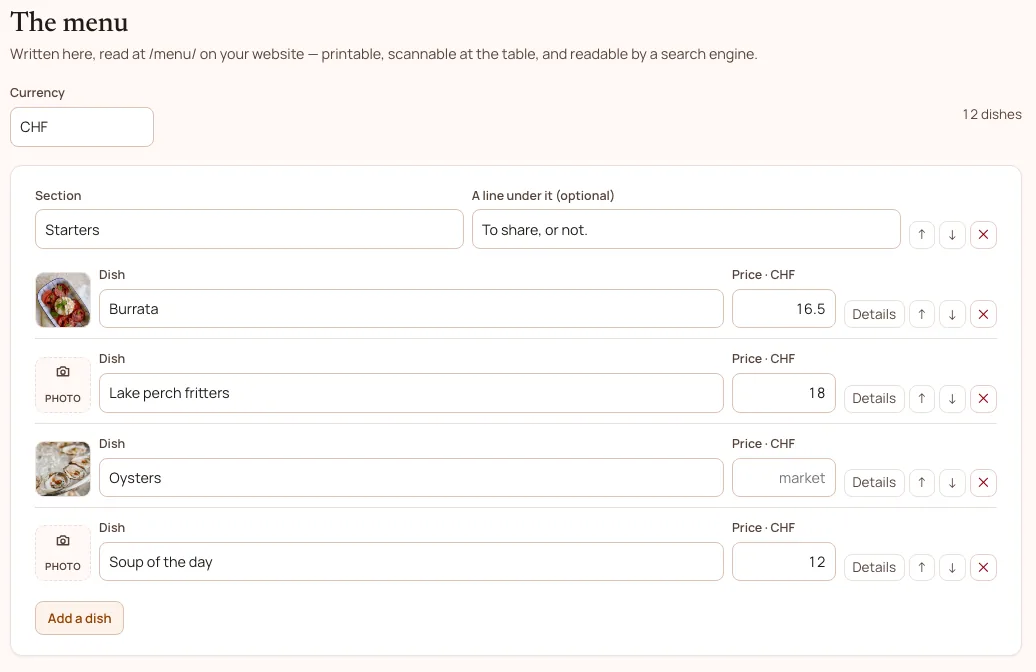Remove Soup of the day dish
The width and height of the screenshot is (1036, 672).
(983, 567)
